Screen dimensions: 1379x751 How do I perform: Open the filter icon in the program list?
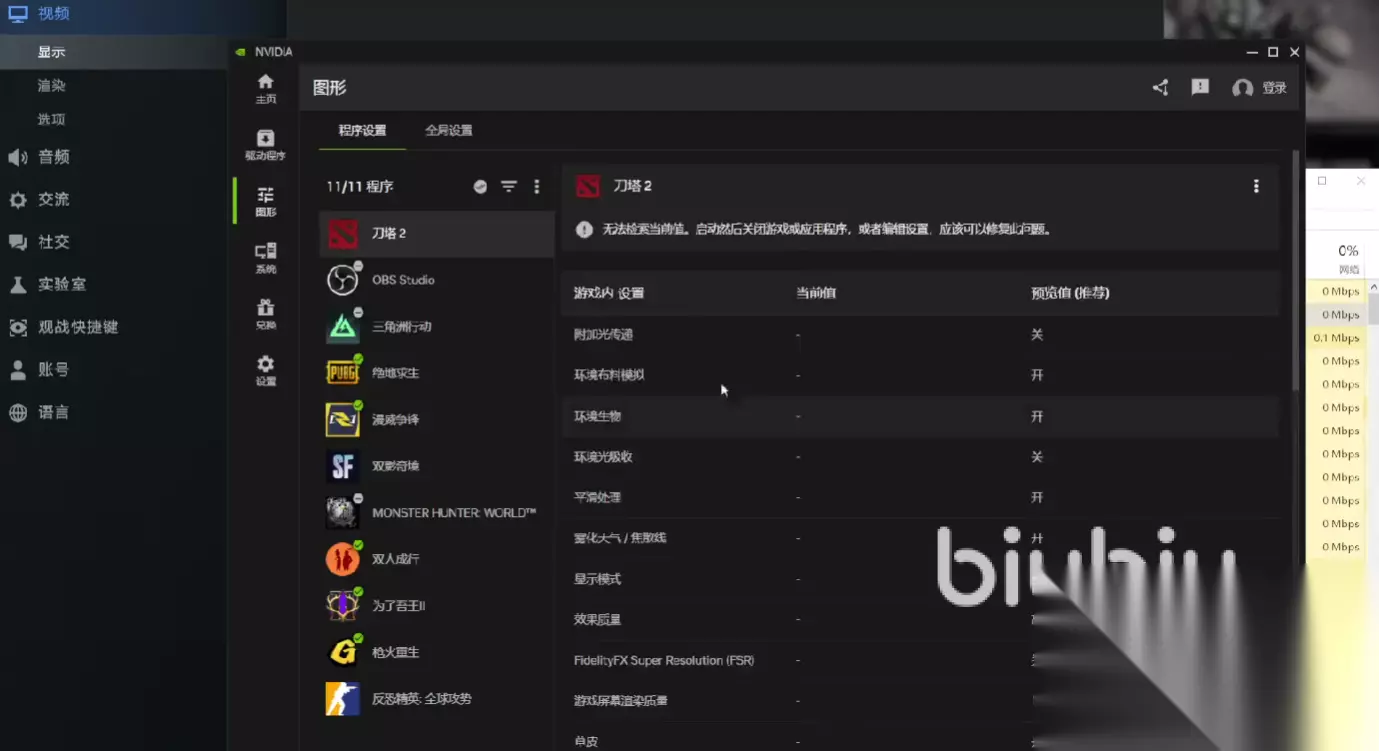(x=509, y=187)
